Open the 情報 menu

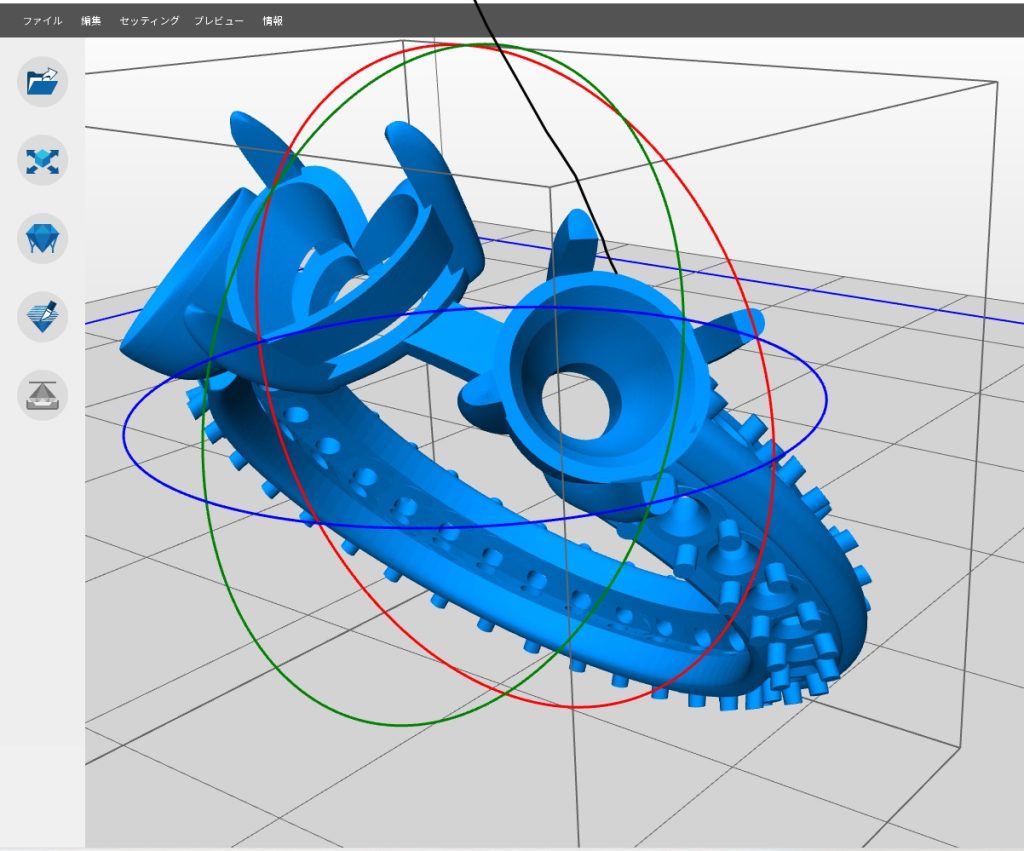[272, 20]
